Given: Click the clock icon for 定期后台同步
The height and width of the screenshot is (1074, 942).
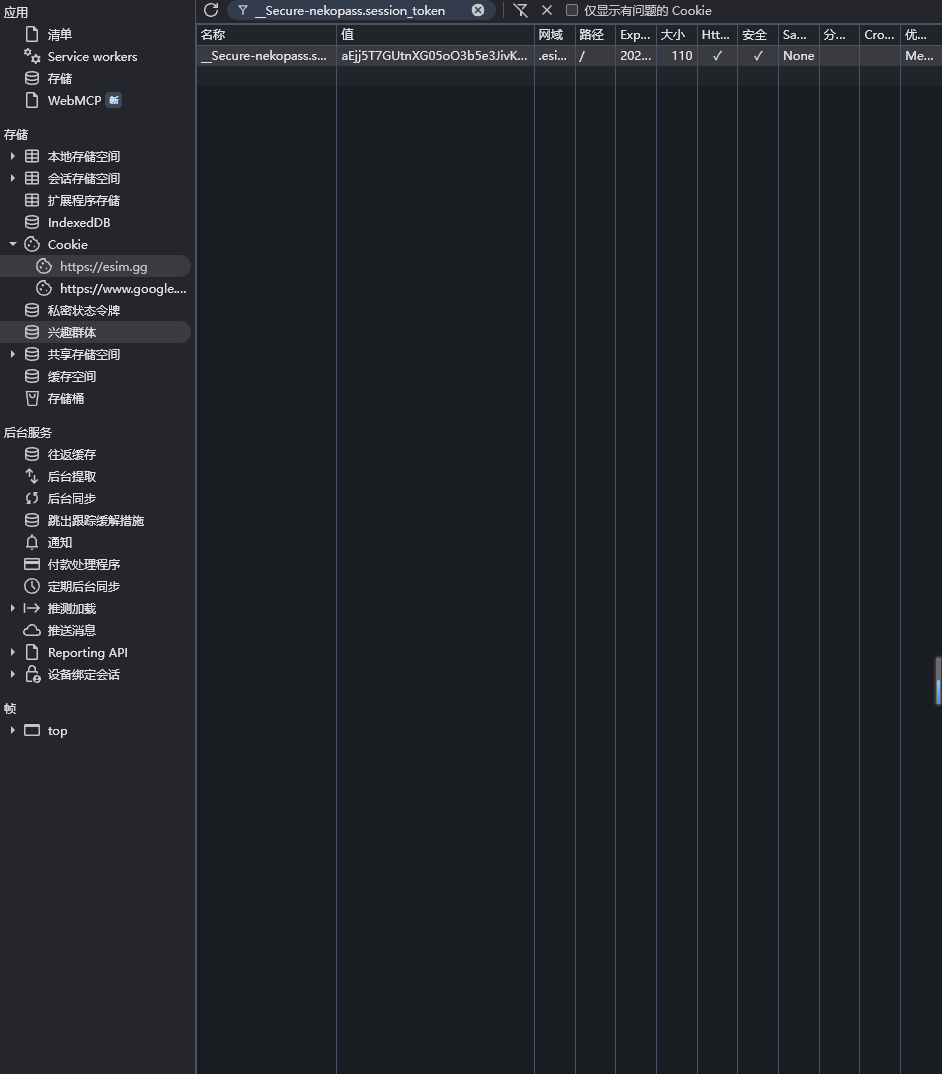Looking at the screenshot, I should tap(32, 586).
